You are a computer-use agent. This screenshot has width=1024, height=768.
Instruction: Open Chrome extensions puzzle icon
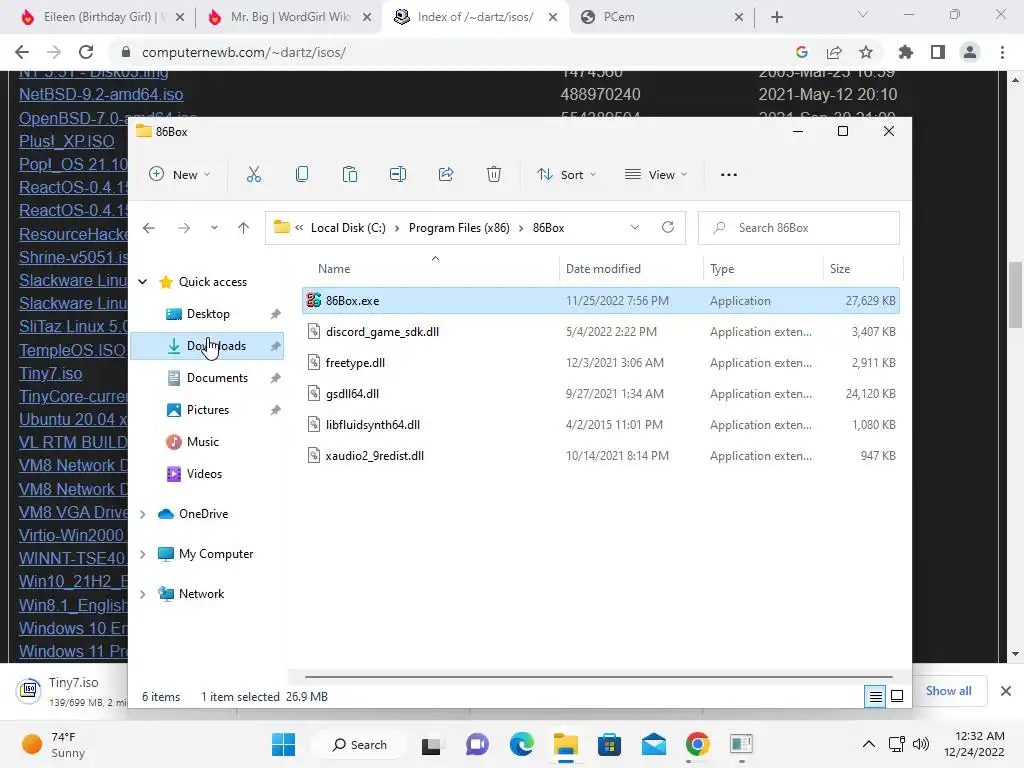point(905,52)
